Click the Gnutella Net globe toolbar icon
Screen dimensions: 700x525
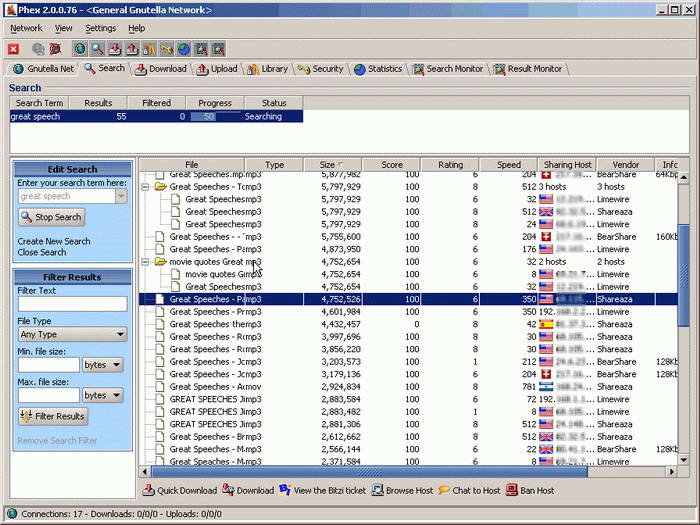[x=80, y=49]
